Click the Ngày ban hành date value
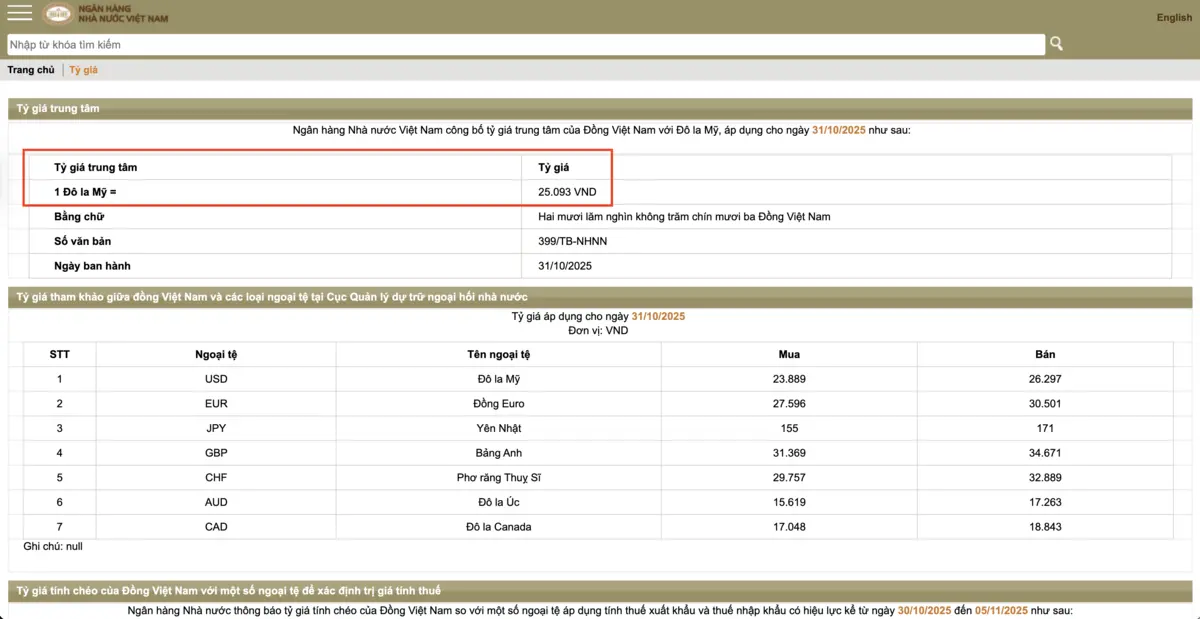The height and width of the screenshot is (619, 1200). (x=565, y=266)
